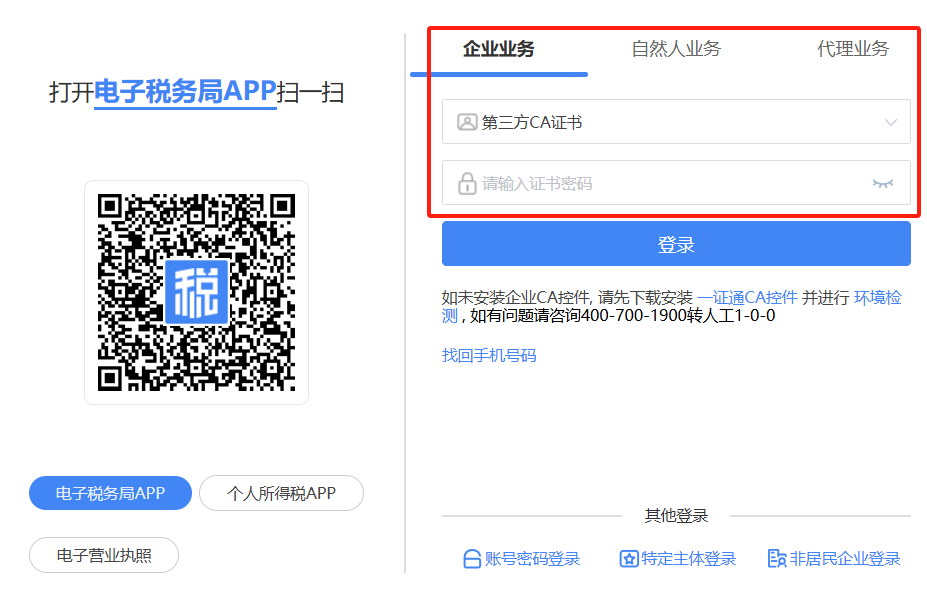
Task: Click the 税 logo in QR code center
Action: coord(196,292)
